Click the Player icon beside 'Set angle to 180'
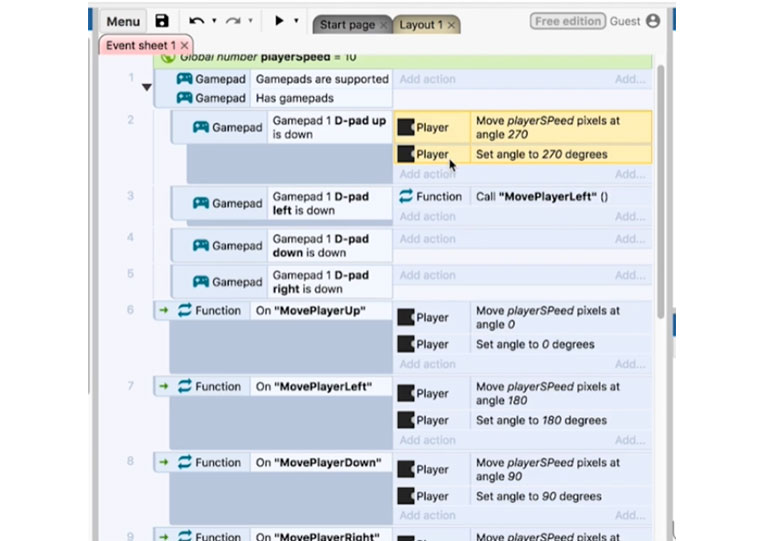Viewport: 763px width, 541px height. point(406,420)
